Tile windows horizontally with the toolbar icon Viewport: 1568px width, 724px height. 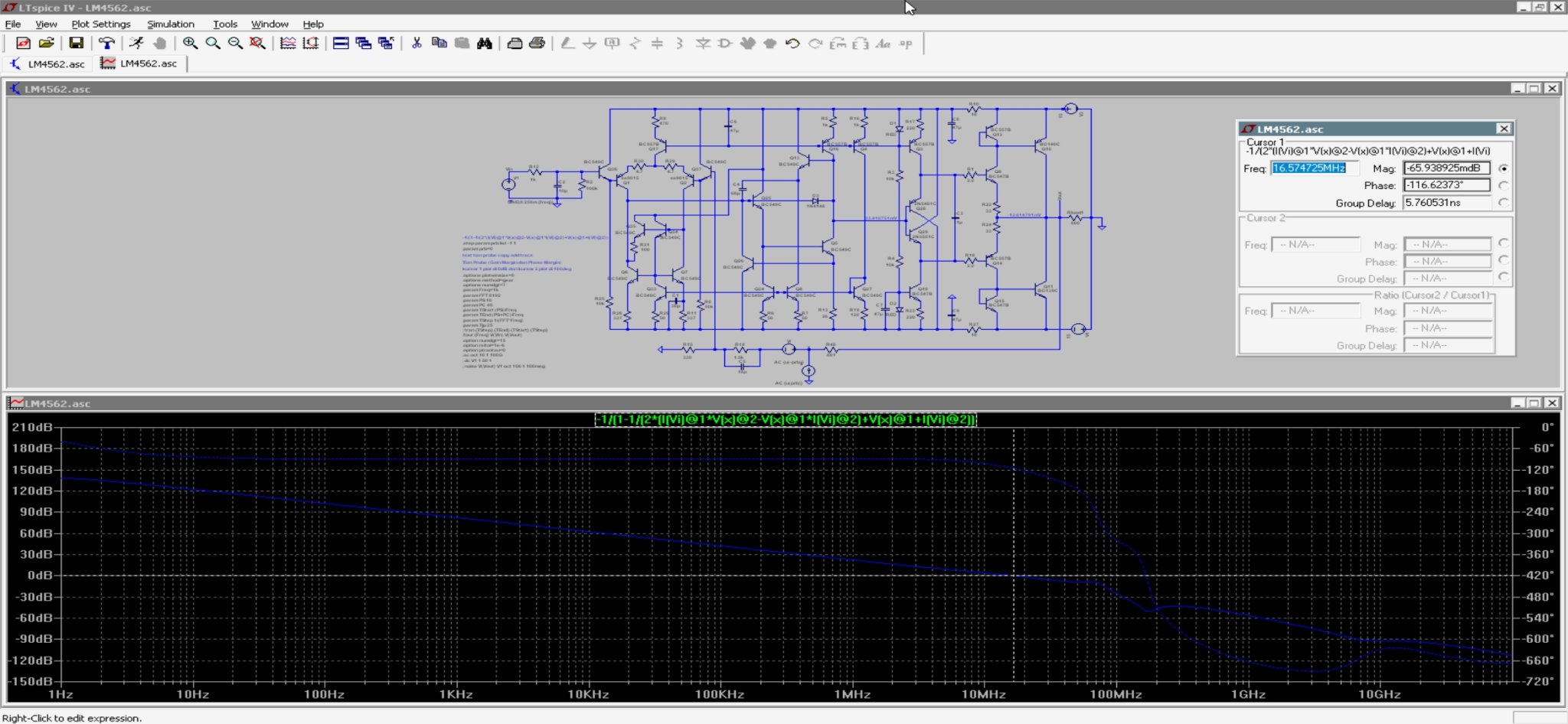tap(341, 44)
